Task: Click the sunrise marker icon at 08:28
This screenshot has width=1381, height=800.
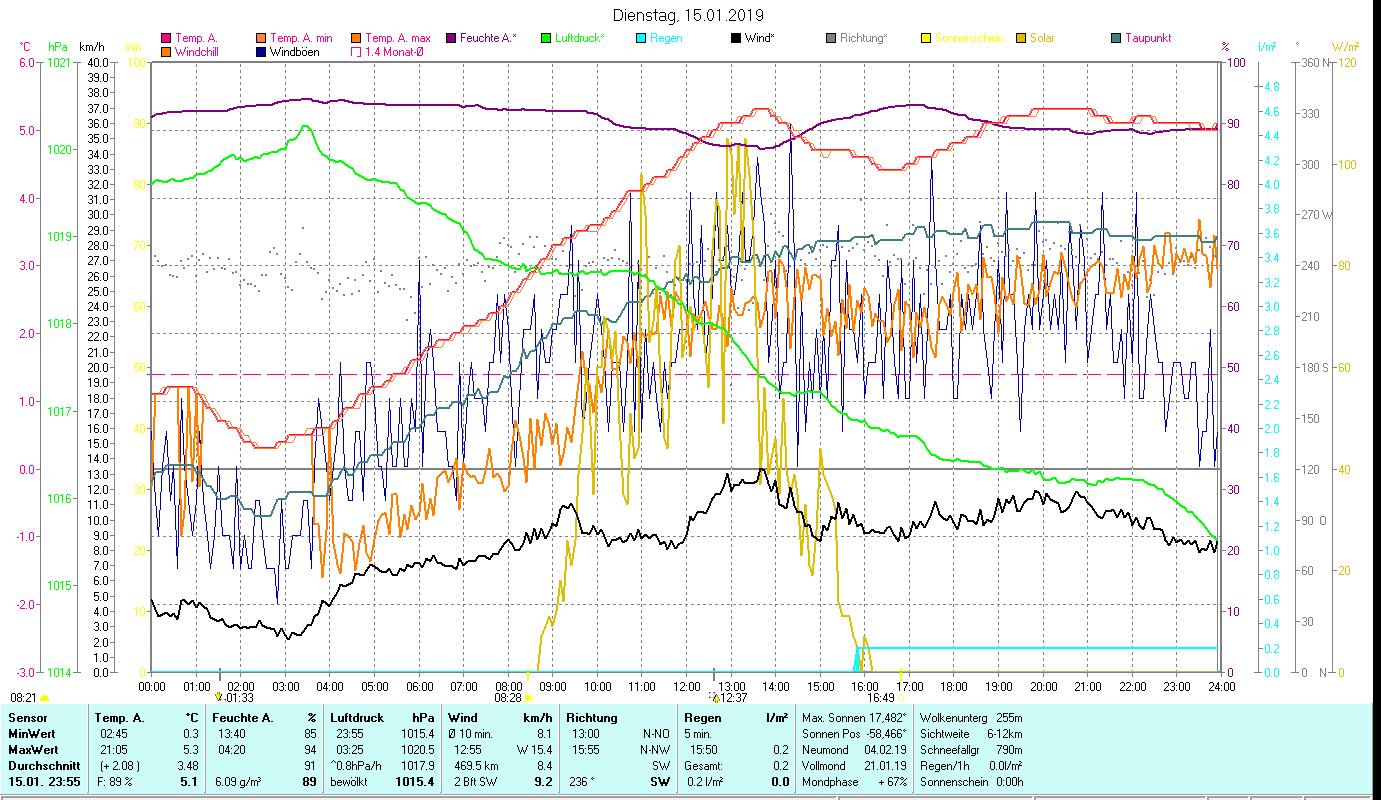Action: point(528,697)
